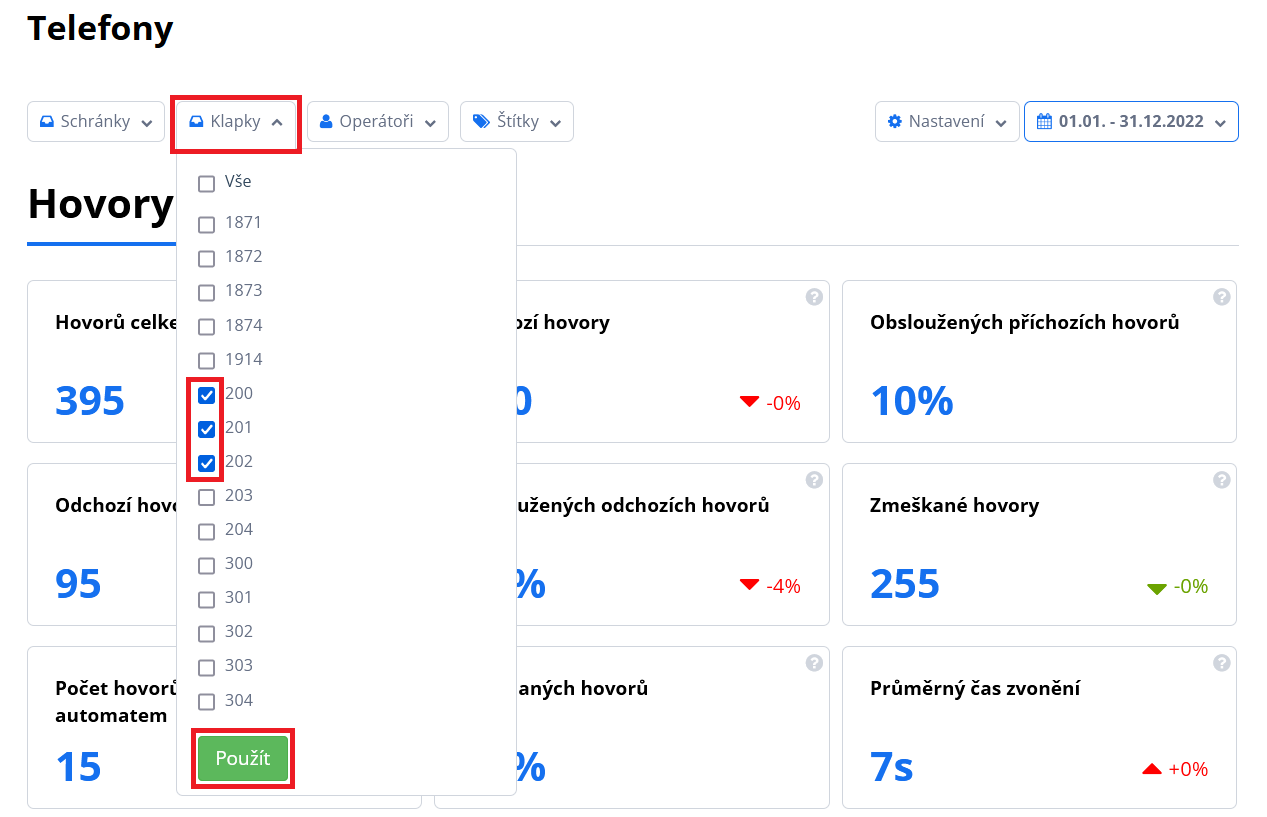
Task: Click the tag icon beside Štítky
Action: pos(481,122)
